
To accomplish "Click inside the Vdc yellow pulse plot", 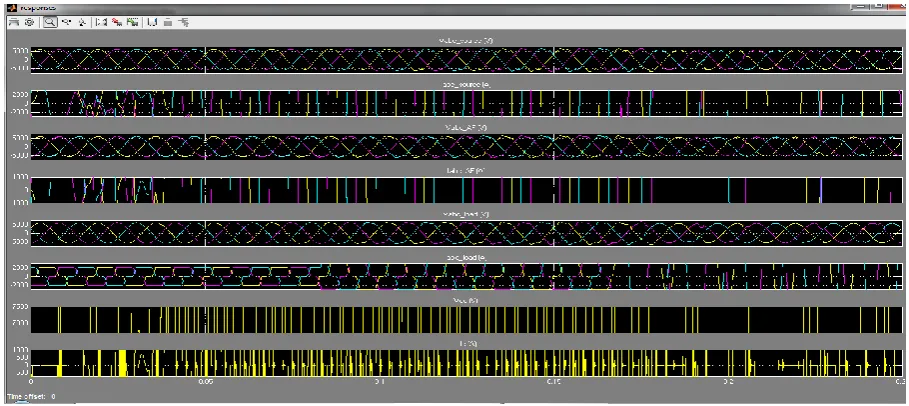I will (467, 320).
